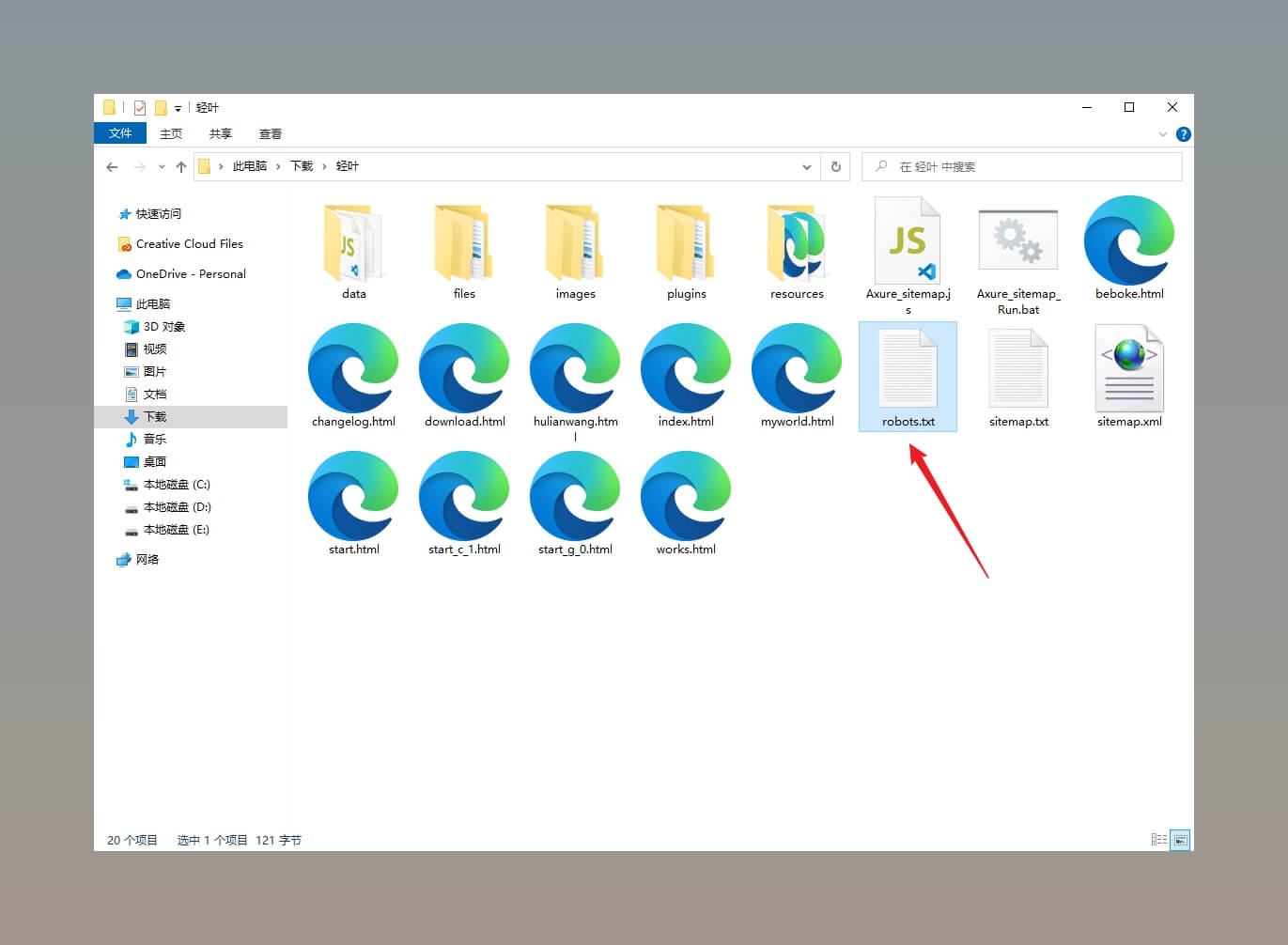Go back with the left arrow
Image resolution: width=1288 pixels, height=945 pixels.
[x=113, y=166]
